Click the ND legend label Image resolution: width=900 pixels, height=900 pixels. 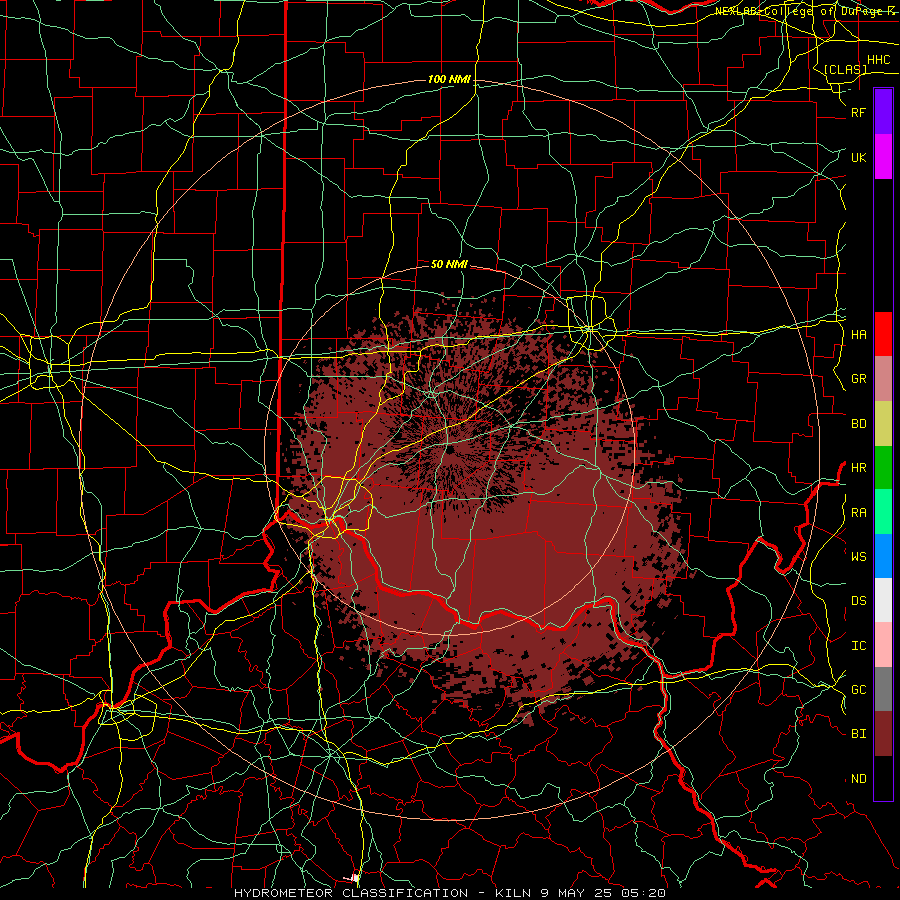[859, 779]
